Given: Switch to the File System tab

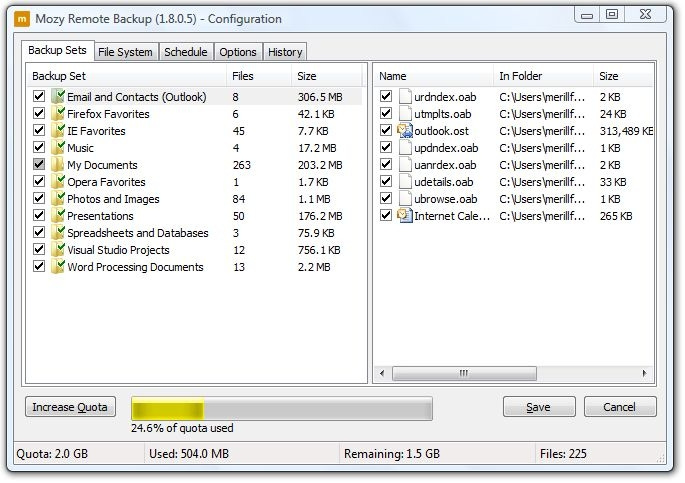Looking at the screenshot, I should point(125,52).
